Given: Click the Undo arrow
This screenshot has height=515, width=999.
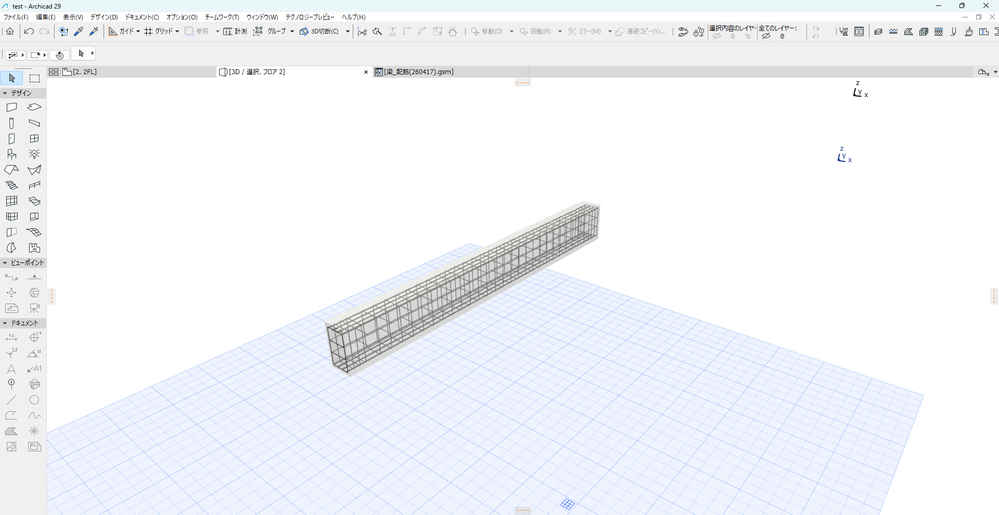Looking at the screenshot, I should pos(29,31).
